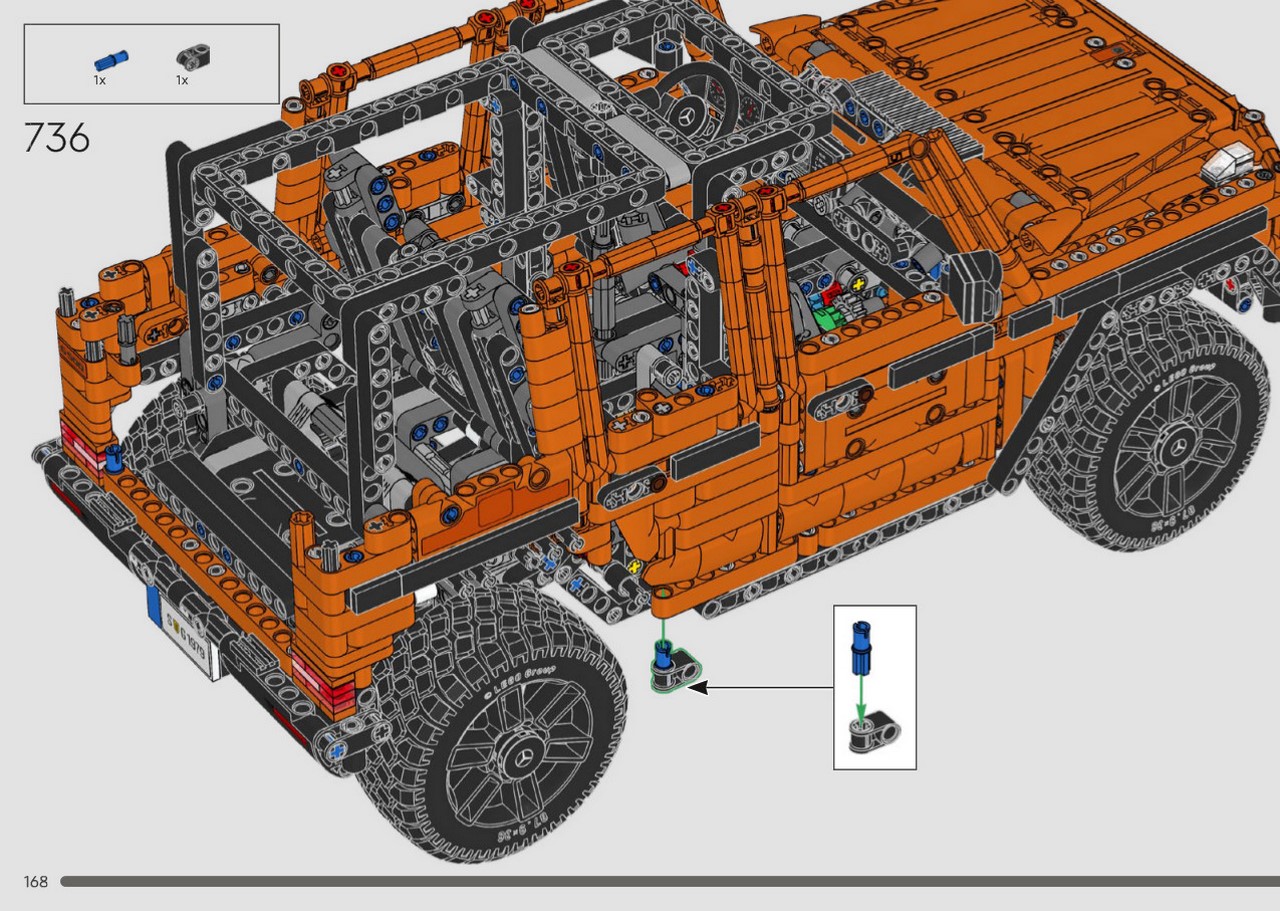Open the sub-assembly callout with pin and connector
1280x911 pixels.
pyautogui.click(x=874, y=687)
